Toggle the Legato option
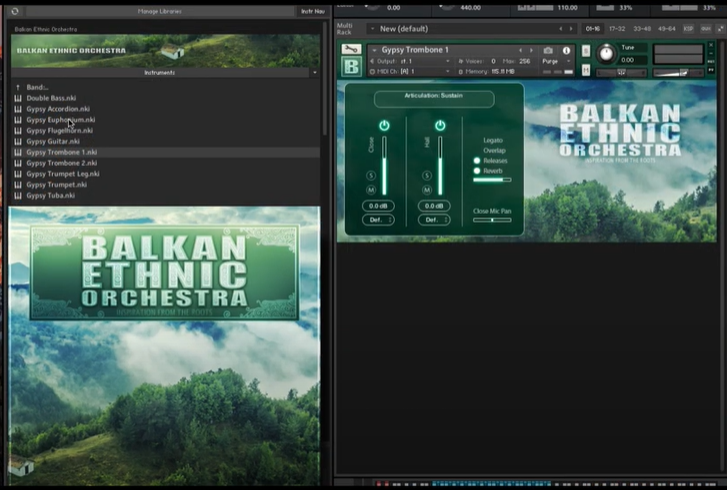This screenshot has width=727, height=490. [492, 140]
